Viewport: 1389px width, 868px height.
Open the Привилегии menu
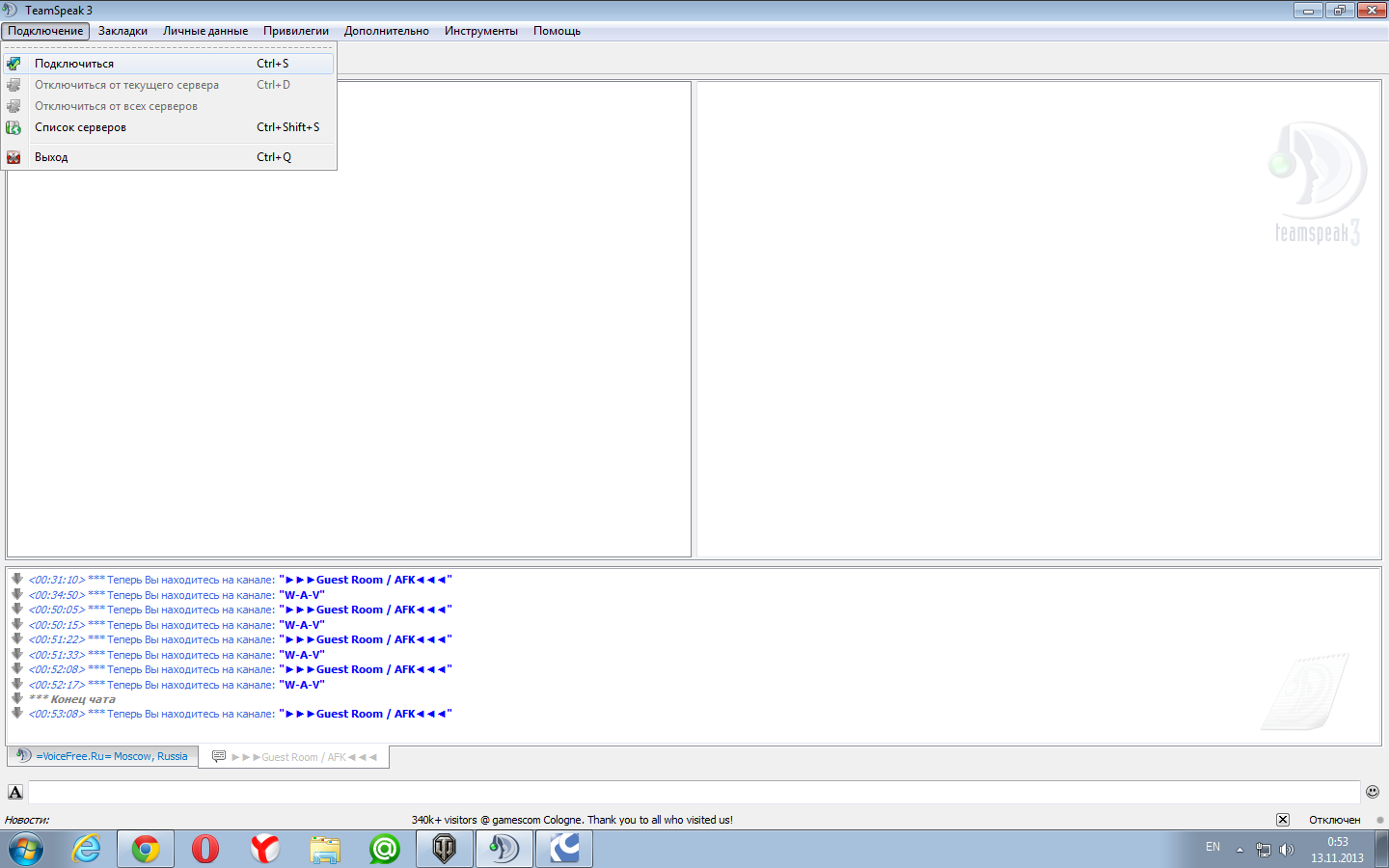click(x=296, y=31)
